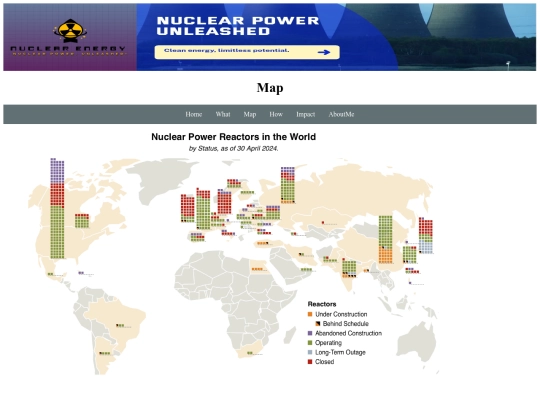Viewport: 540px width, 405px height.
Task: Click the Nuclear Power Unleashed banner headline
Action: pos(238,26)
